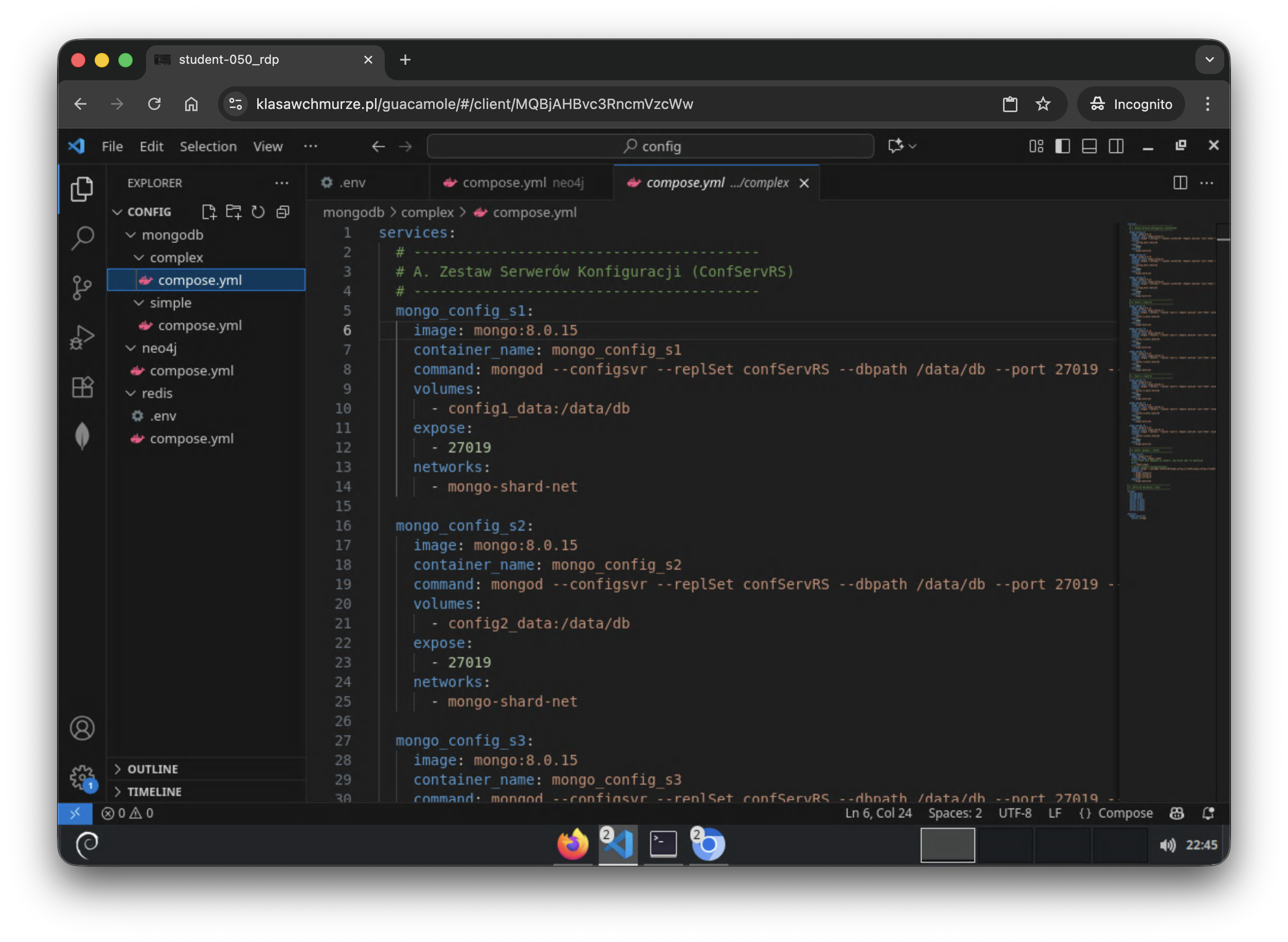Toggle the bottom panel visibility
1288x942 pixels.
tap(1089, 147)
